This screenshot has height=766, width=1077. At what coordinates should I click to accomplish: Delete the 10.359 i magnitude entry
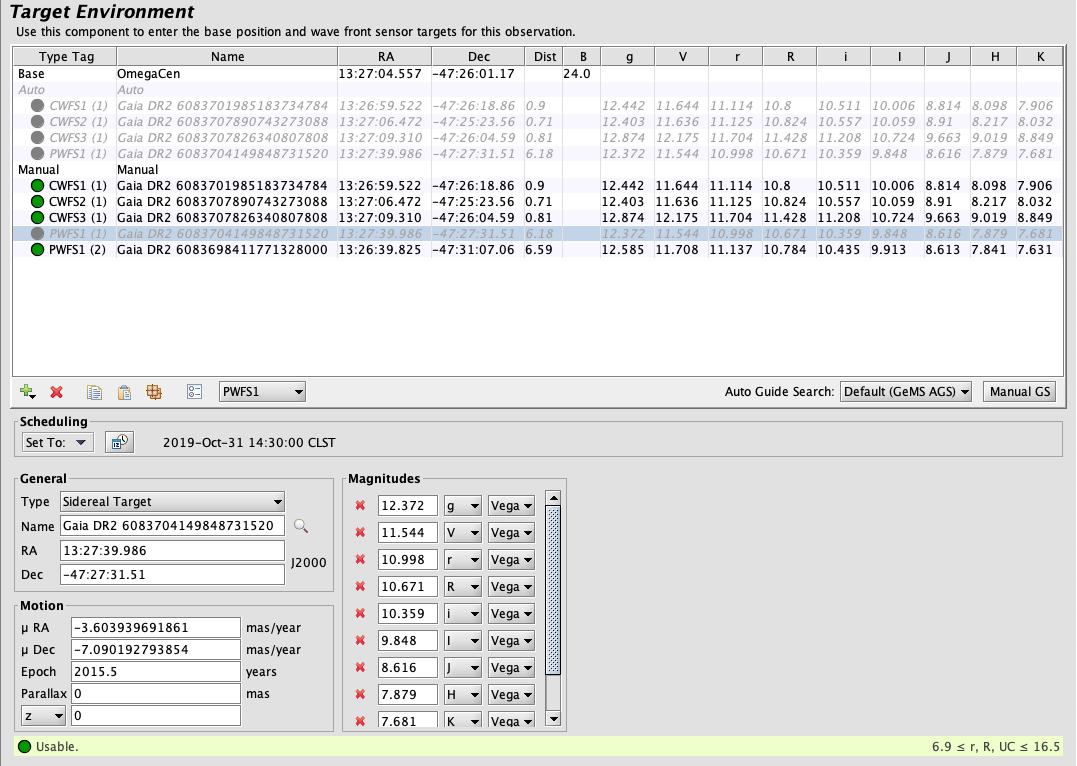[x=360, y=613]
